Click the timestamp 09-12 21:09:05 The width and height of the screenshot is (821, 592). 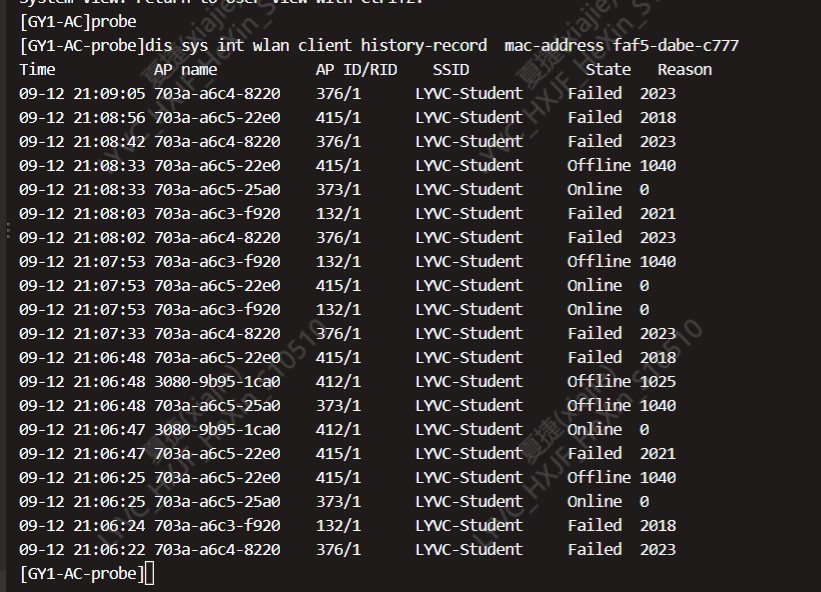(x=82, y=94)
